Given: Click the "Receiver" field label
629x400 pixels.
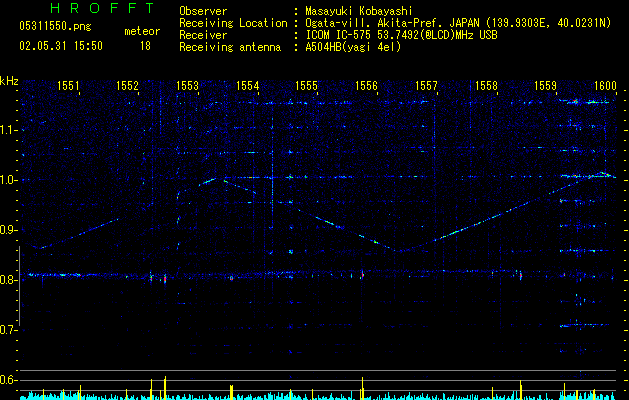Looking at the screenshot, I should tap(203, 35).
